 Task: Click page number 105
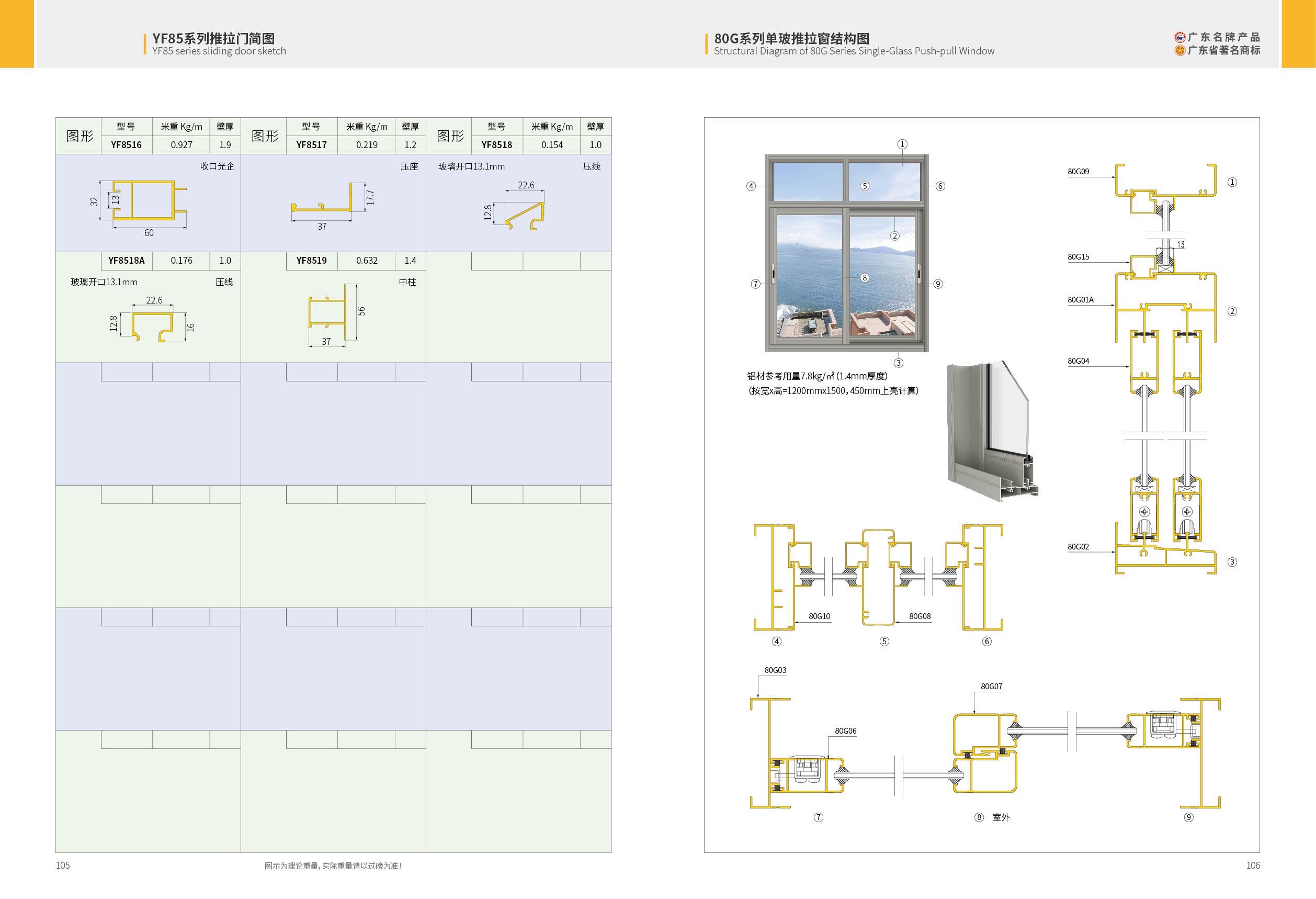(x=63, y=865)
